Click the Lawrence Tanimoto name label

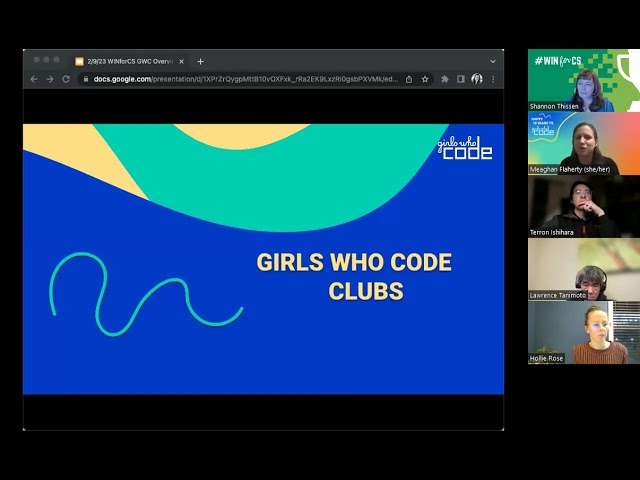point(558,295)
